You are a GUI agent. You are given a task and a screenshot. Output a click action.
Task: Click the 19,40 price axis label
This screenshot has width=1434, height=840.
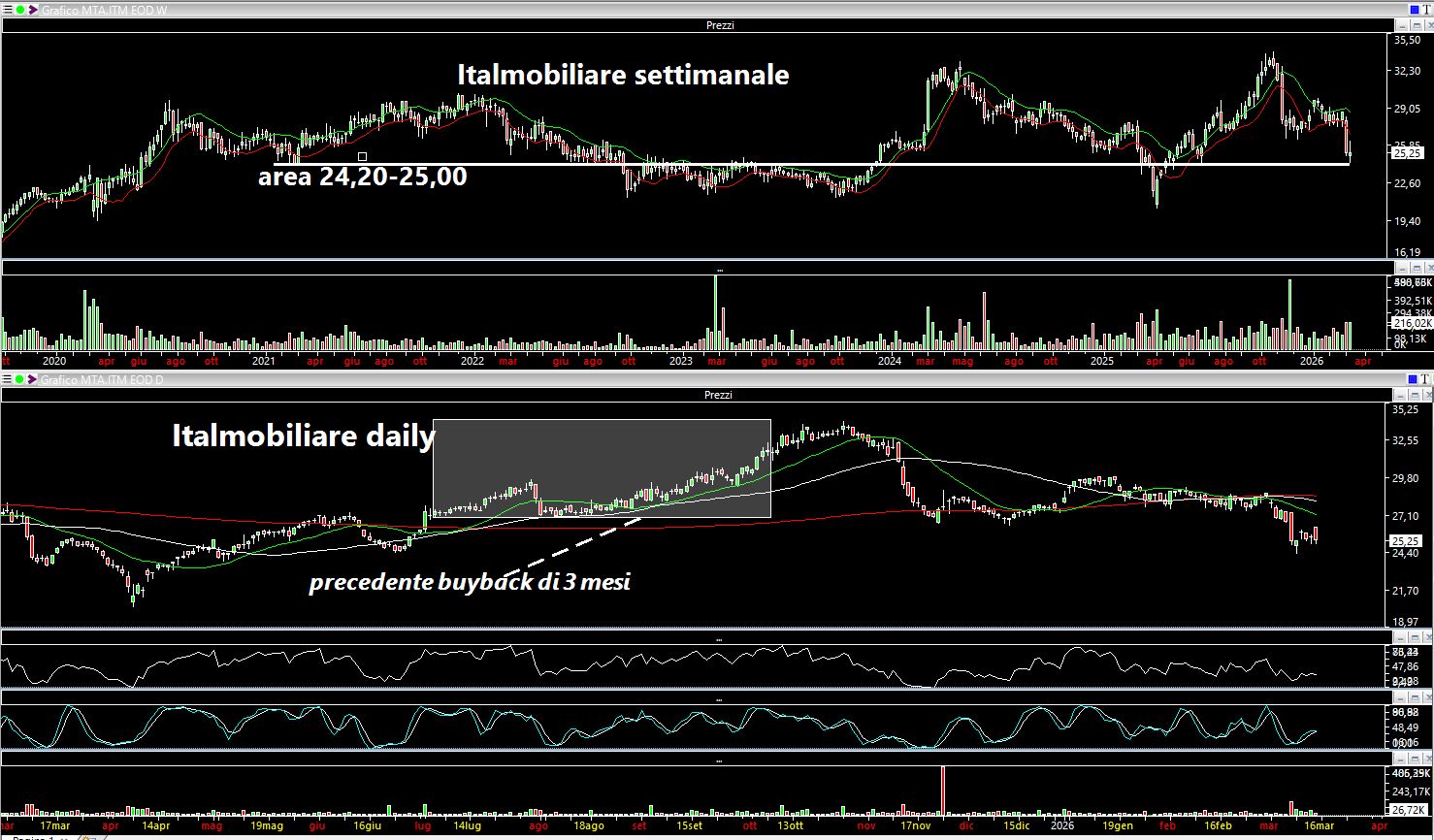click(1407, 221)
